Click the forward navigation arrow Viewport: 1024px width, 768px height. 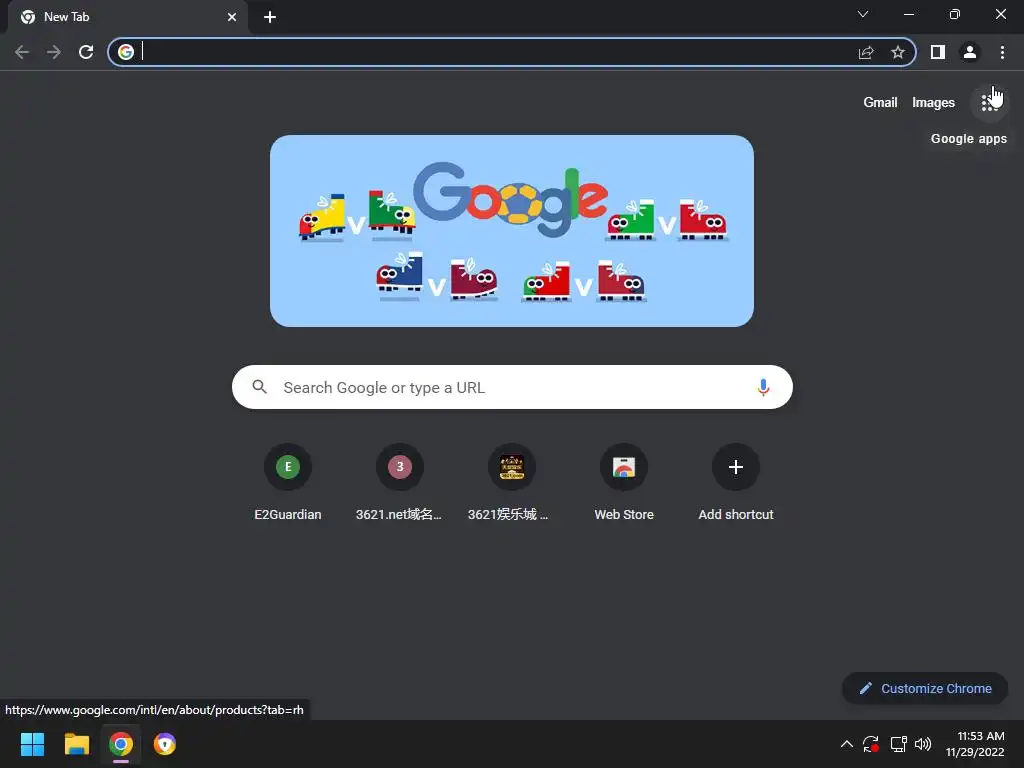(x=54, y=52)
